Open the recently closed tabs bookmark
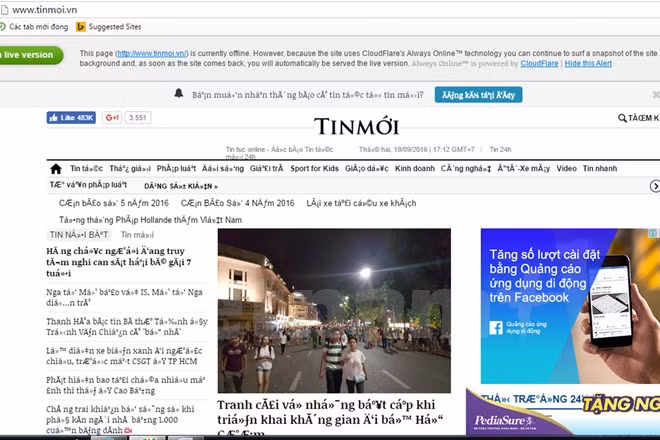Image resolution: width=660 pixels, height=440 pixels. click(x=34, y=27)
